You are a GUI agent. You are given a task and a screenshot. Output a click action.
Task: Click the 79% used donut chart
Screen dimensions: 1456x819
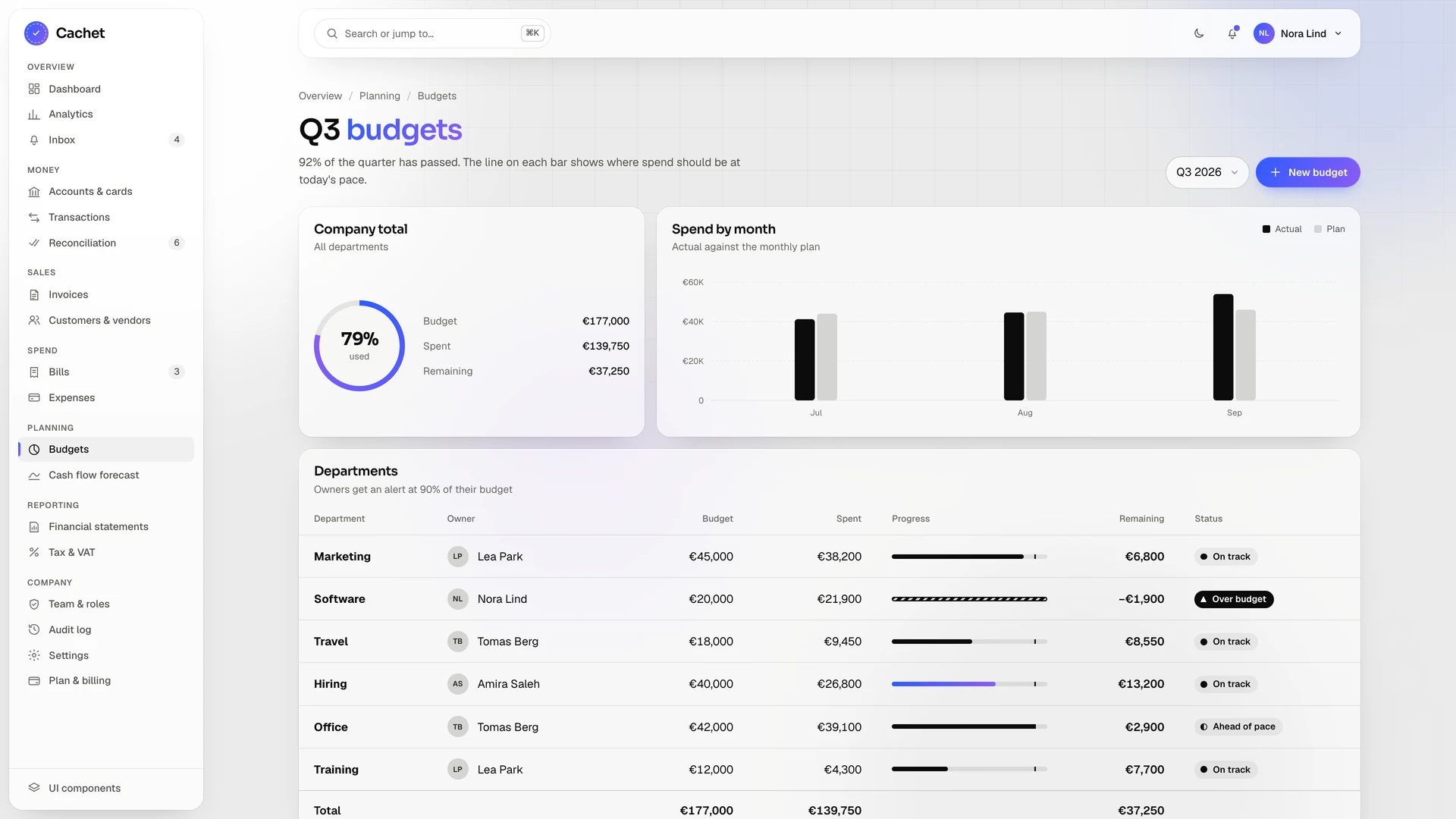tap(359, 346)
